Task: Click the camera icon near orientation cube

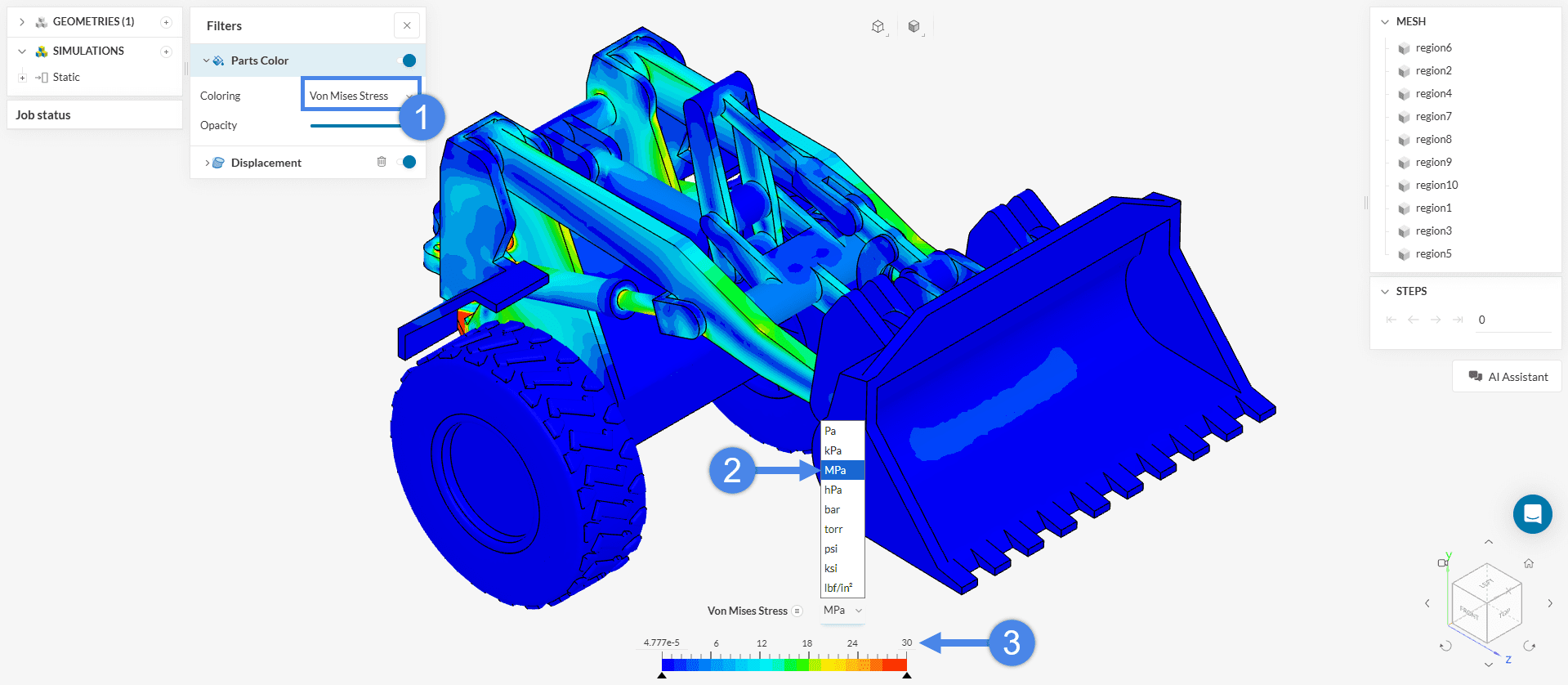Action: click(1442, 562)
